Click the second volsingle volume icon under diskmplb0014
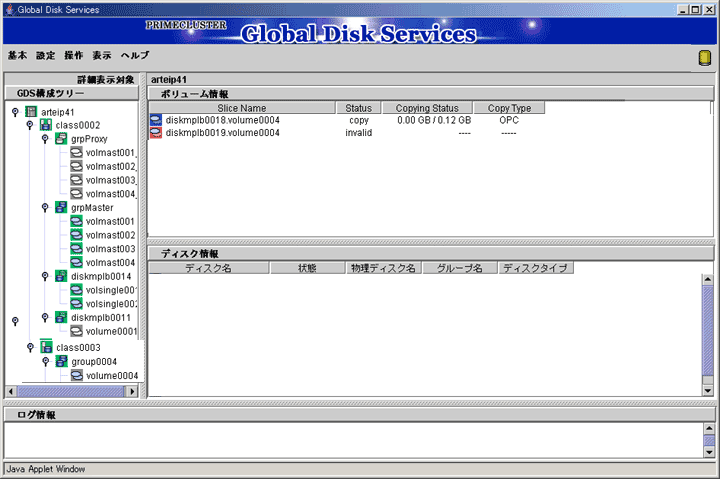 tap(76, 304)
